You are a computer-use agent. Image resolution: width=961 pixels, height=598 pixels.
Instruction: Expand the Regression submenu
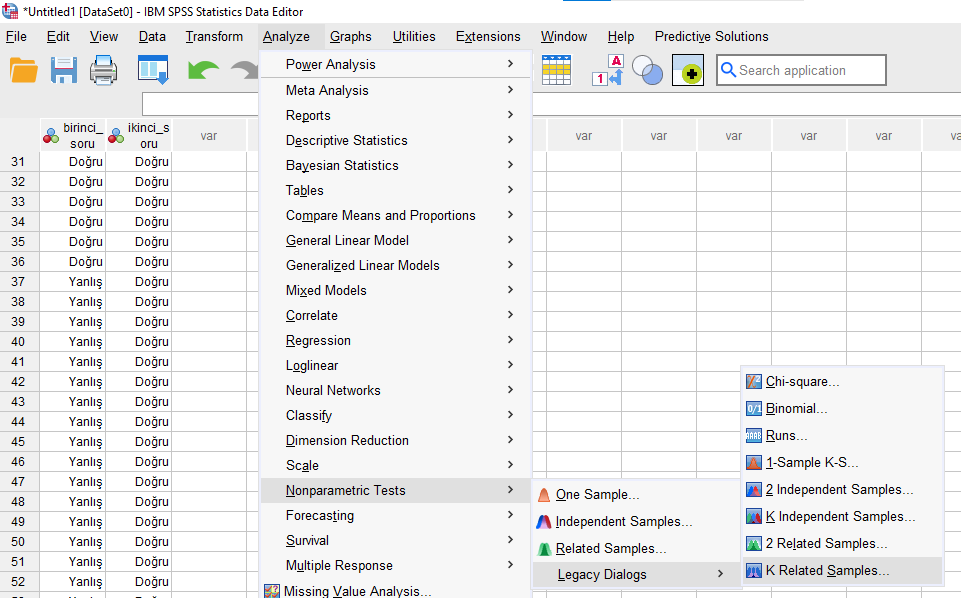pyautogui.click(x=318, y=340)
